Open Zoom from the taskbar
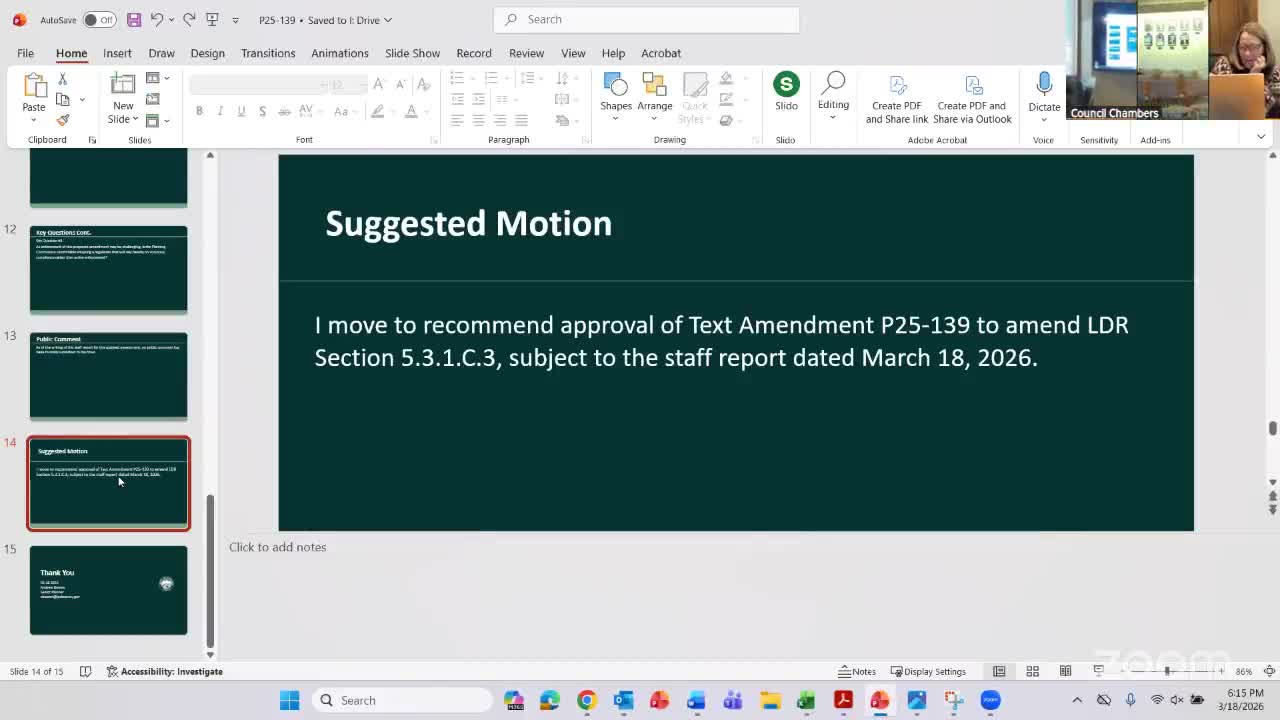 coord(990,700)
